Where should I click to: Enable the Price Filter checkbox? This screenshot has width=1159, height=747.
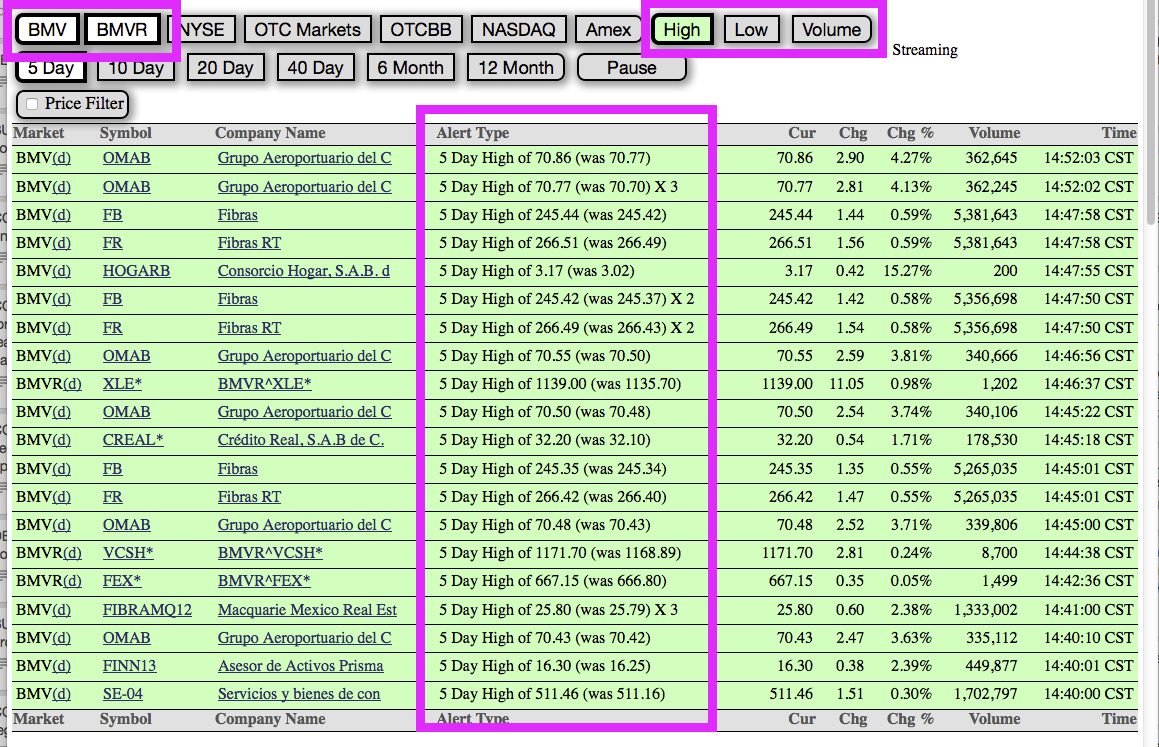(x=31, y=104)
